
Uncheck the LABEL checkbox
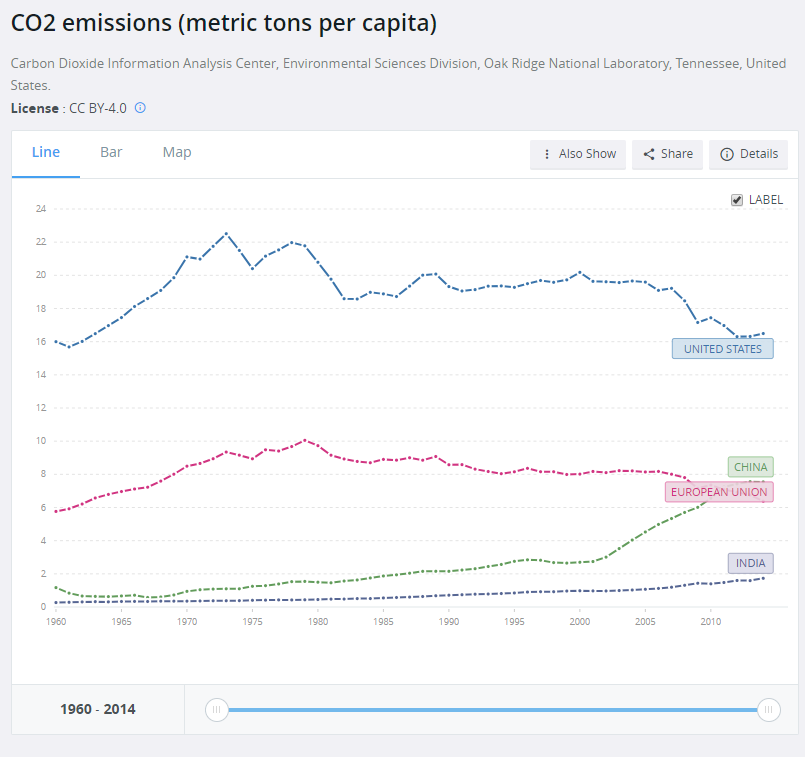point(738,200)
